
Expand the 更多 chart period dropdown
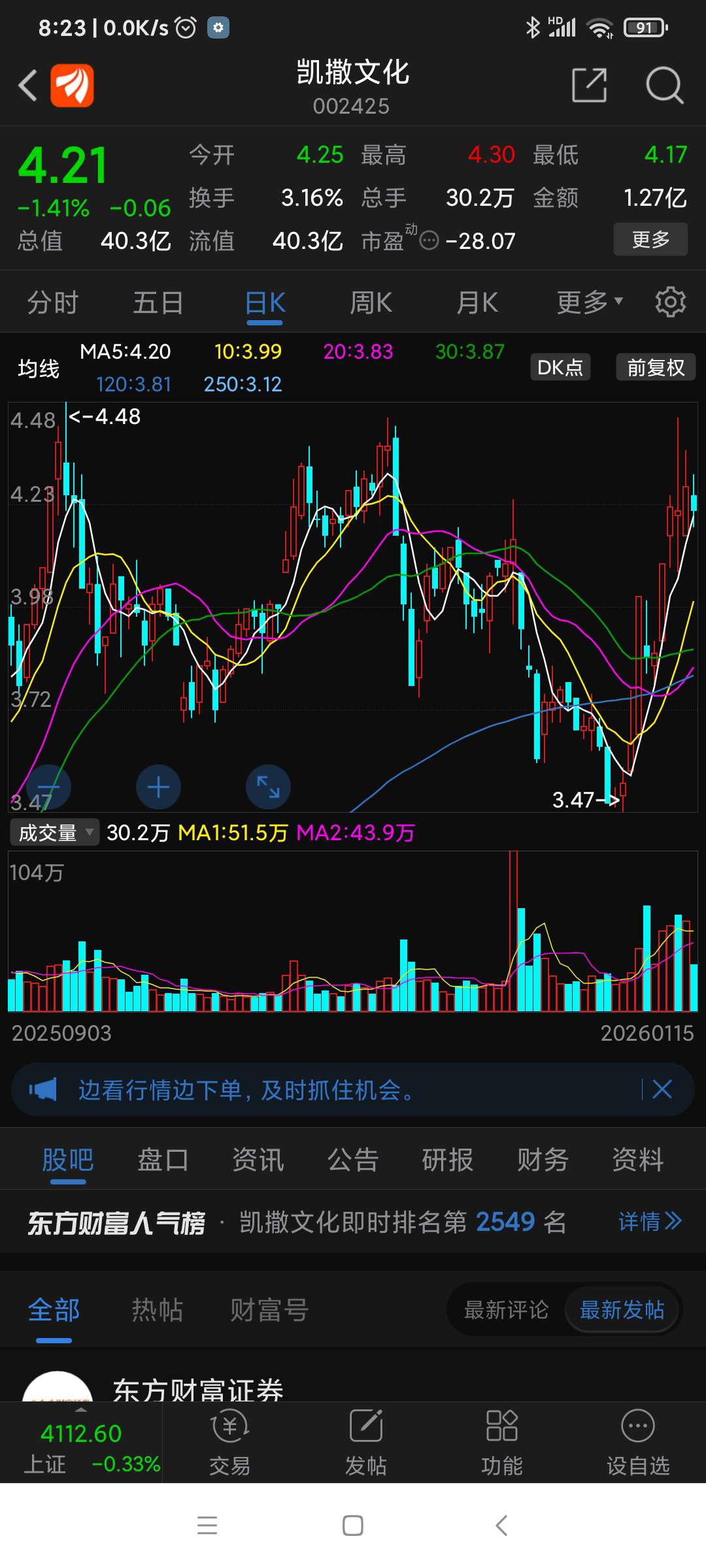590,302
